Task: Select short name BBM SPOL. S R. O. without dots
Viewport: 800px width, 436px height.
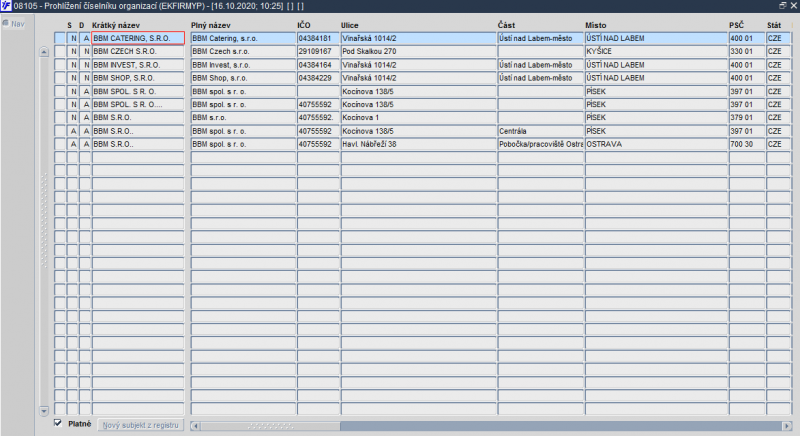Action: (x=138, y=91)
